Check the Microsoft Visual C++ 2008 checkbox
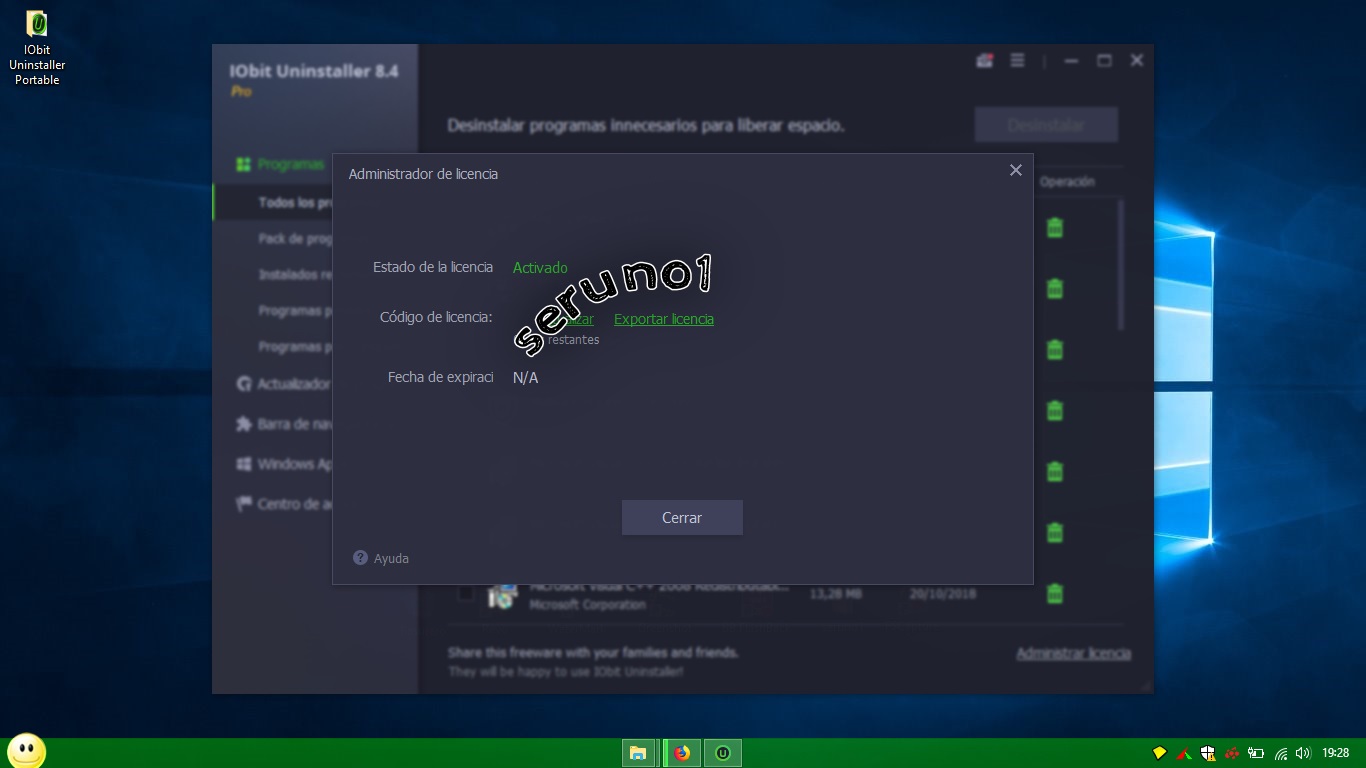The width and height of the screenshot is (1366, 768). click(x=466, y=594)
